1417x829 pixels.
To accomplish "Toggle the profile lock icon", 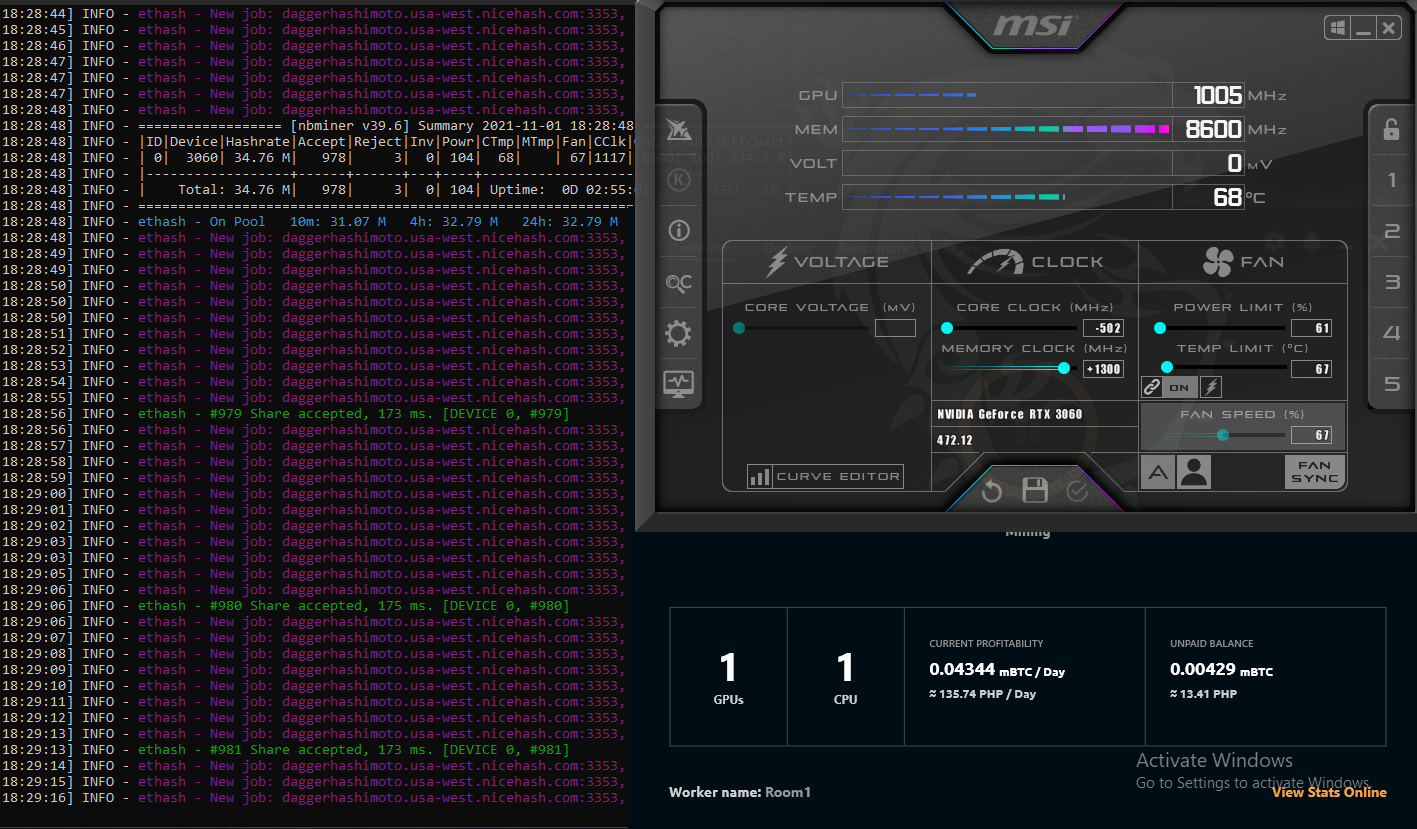I will pyautogui.click(x=1391, y=128).
